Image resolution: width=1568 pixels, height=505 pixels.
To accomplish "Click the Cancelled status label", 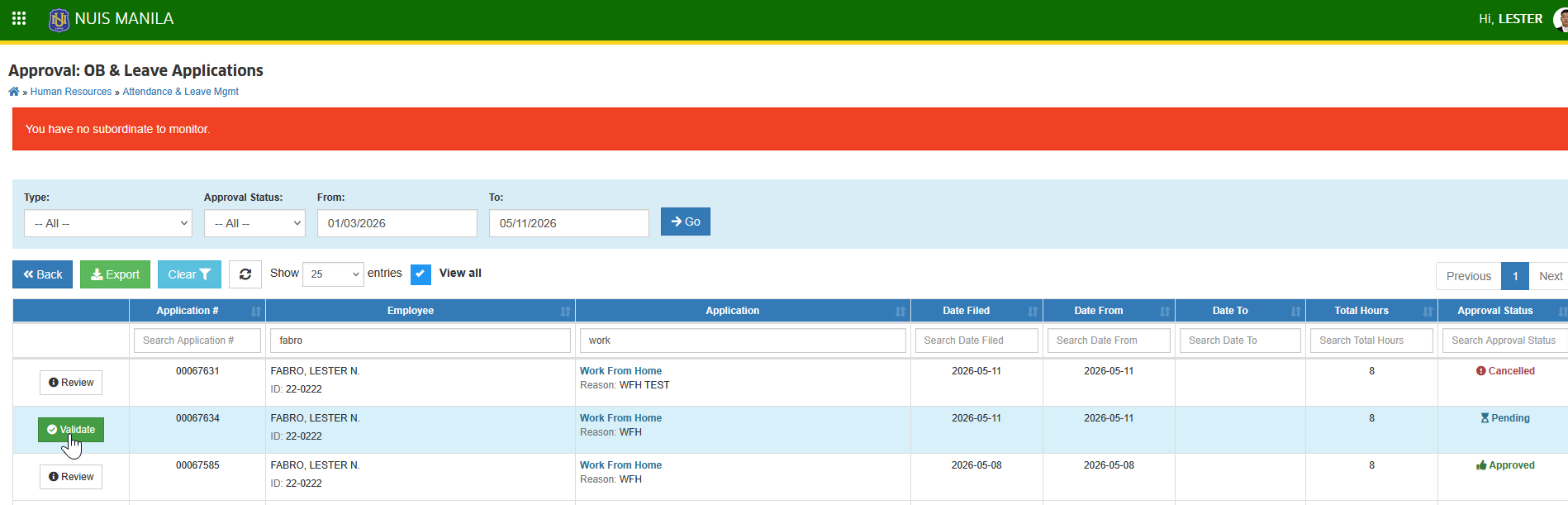I will tap(1505, 371).
